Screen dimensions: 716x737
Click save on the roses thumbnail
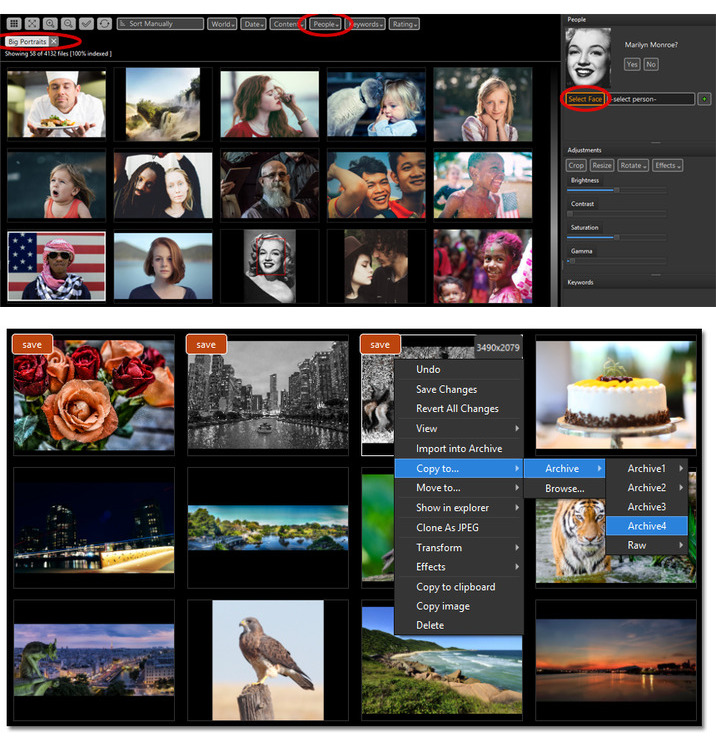coord(32,345)
